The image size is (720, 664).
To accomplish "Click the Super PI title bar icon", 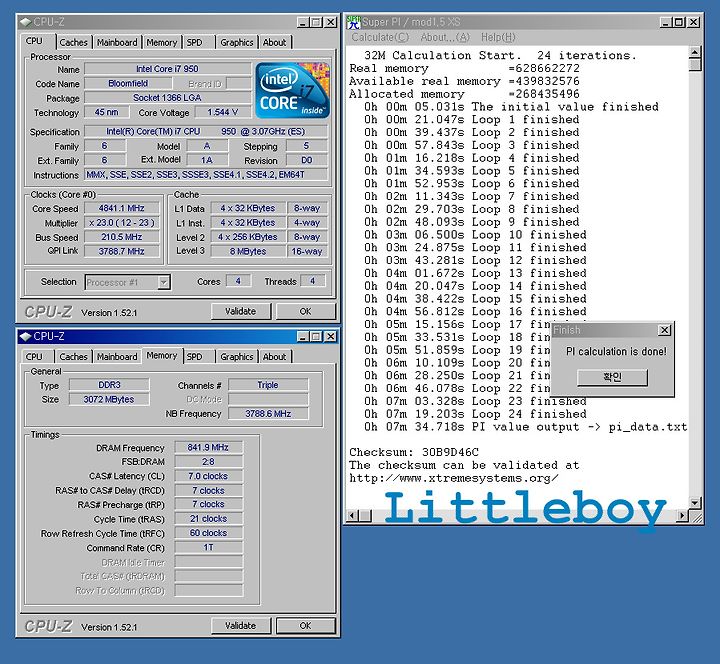I will tap(353, 22).
